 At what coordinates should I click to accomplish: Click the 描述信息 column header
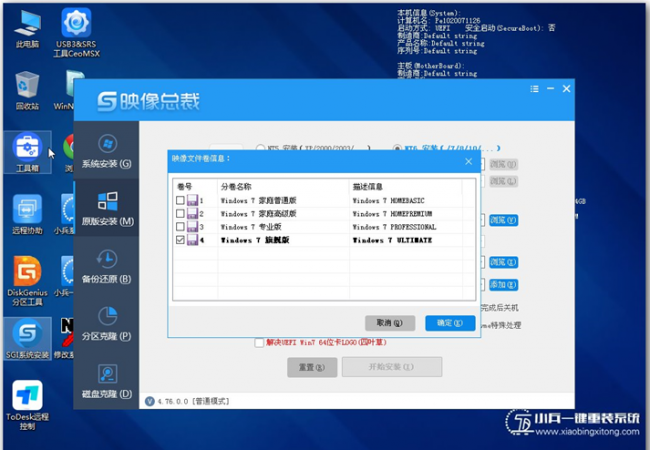(x=367, y=186)
